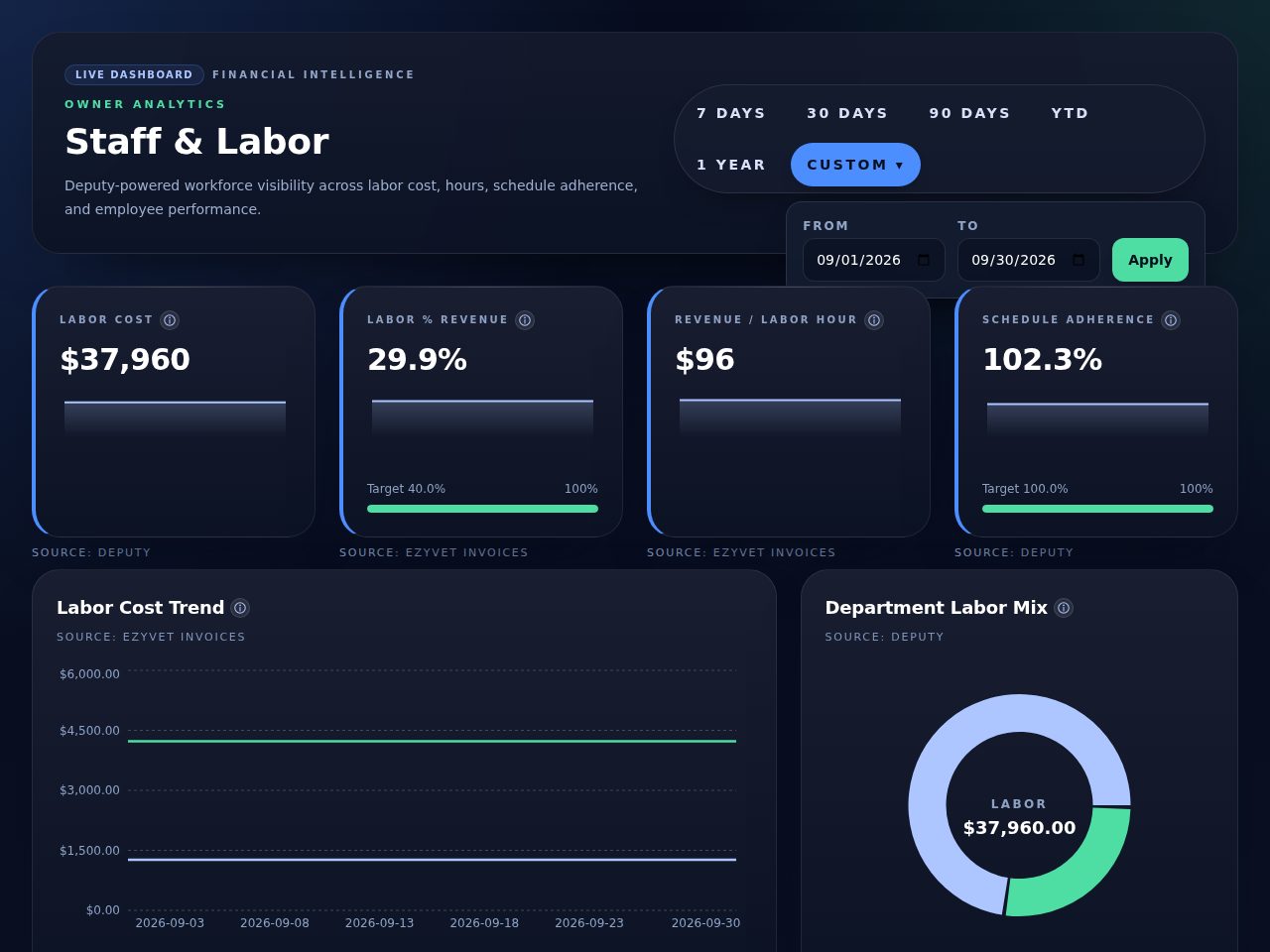Screen dimensions: 1270x952
Task: Choose the YTD range
Action: 1070,113
